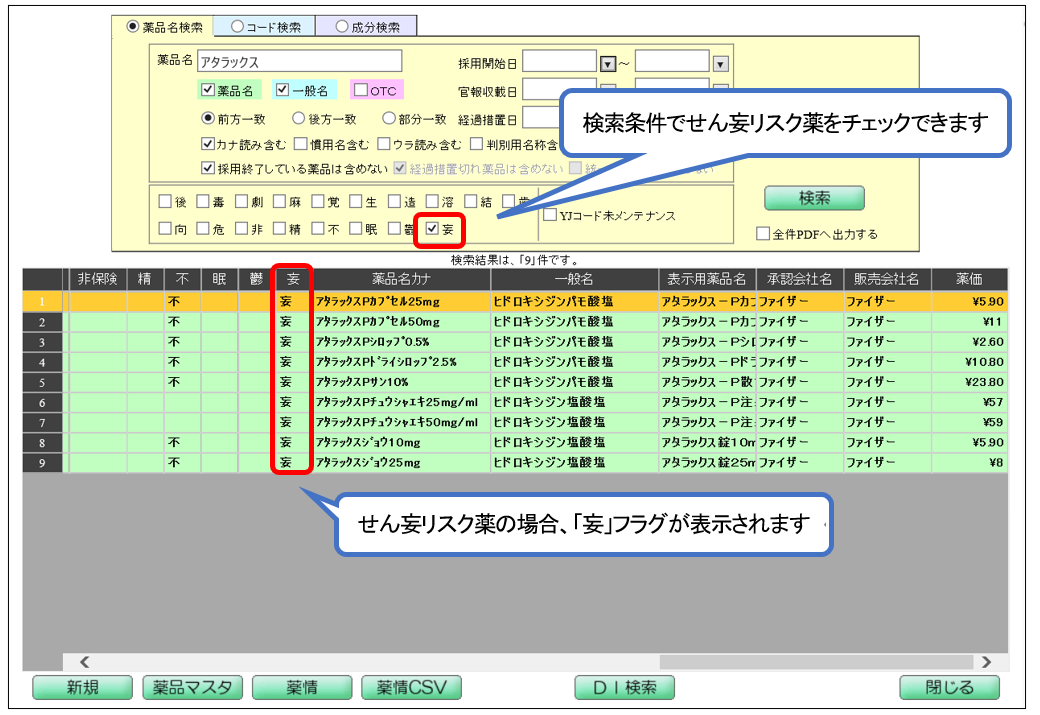Click the horizontal scrollbar right arrow
1040x715 pixels.
pos(986,661)
